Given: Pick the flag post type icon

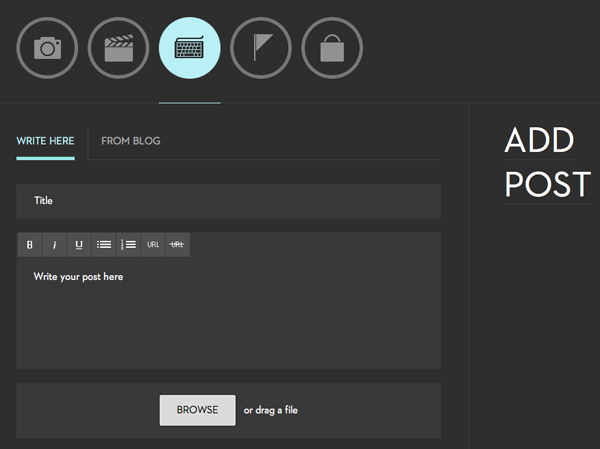Looking at the screenshot, I should click(x=261, y=48).
